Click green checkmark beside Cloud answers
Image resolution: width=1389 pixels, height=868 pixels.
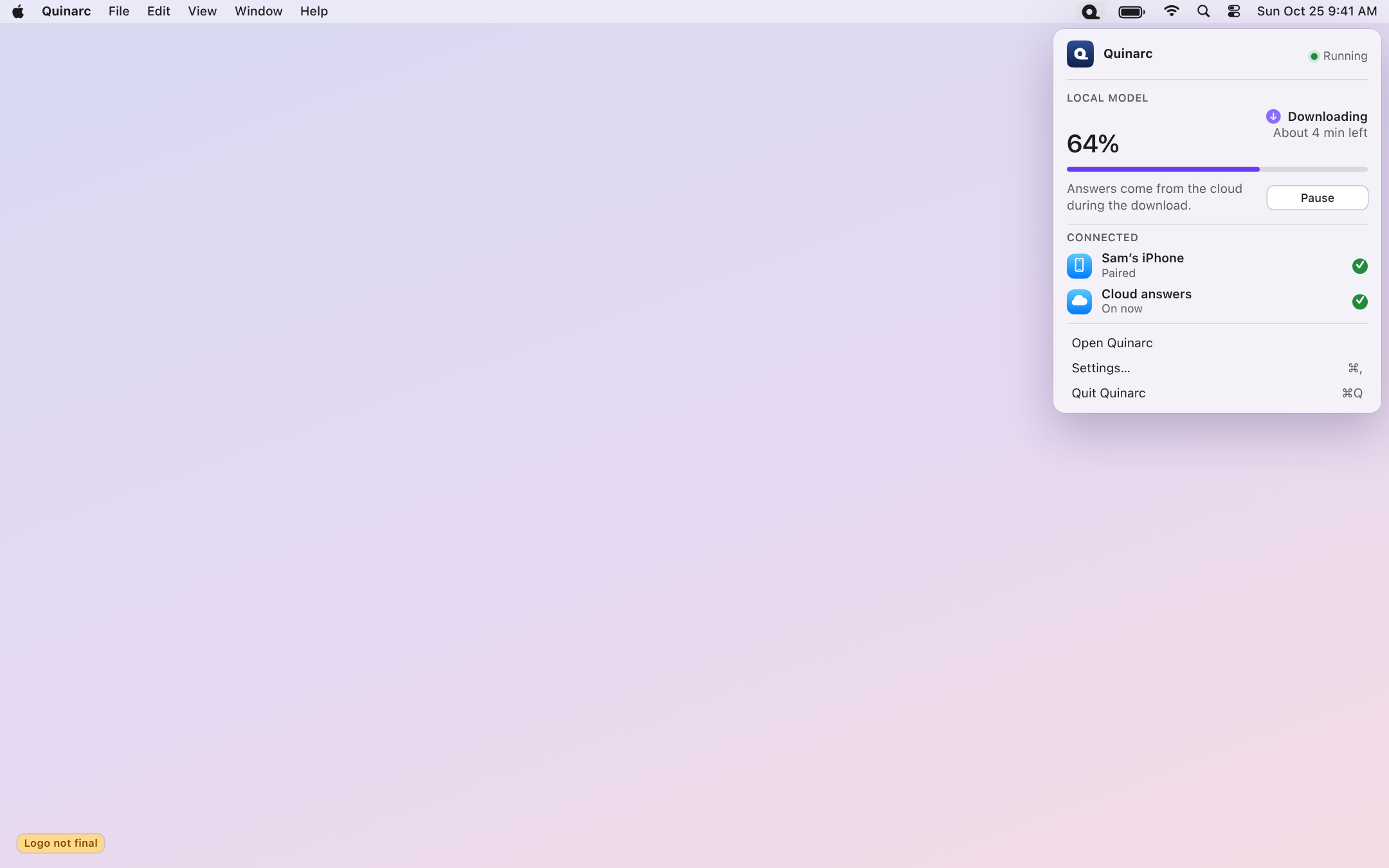point(1359,302)
